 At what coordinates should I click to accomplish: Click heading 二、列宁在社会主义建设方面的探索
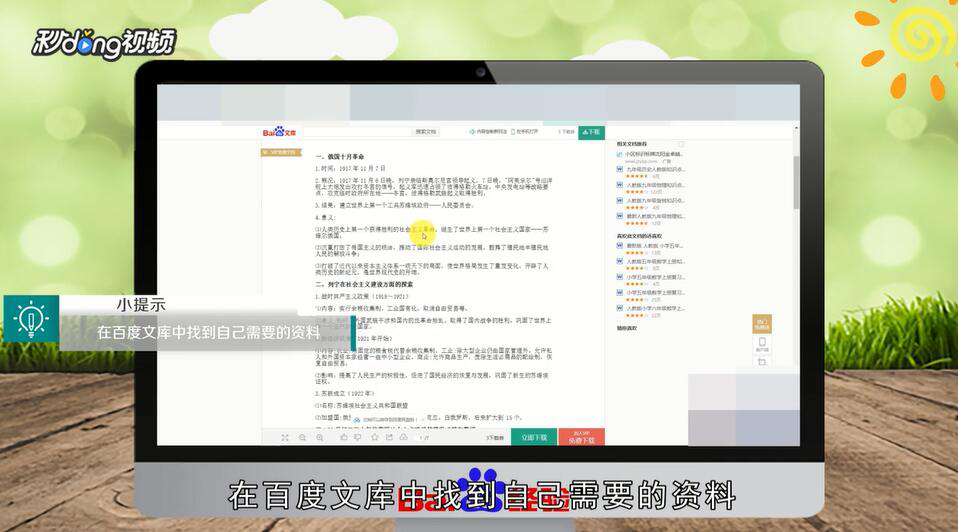364,285
